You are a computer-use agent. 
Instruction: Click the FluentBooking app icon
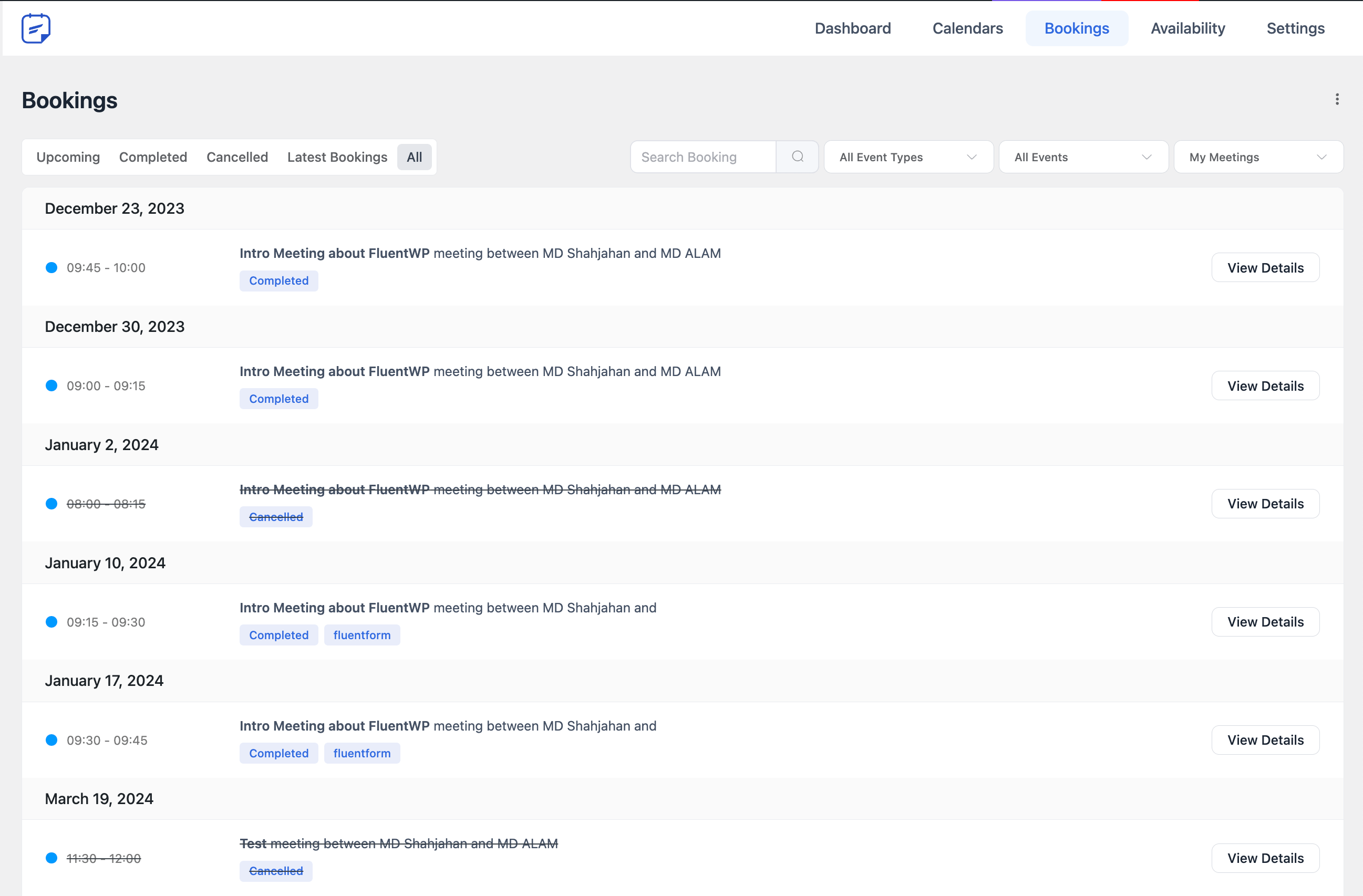tap(36, 28)
